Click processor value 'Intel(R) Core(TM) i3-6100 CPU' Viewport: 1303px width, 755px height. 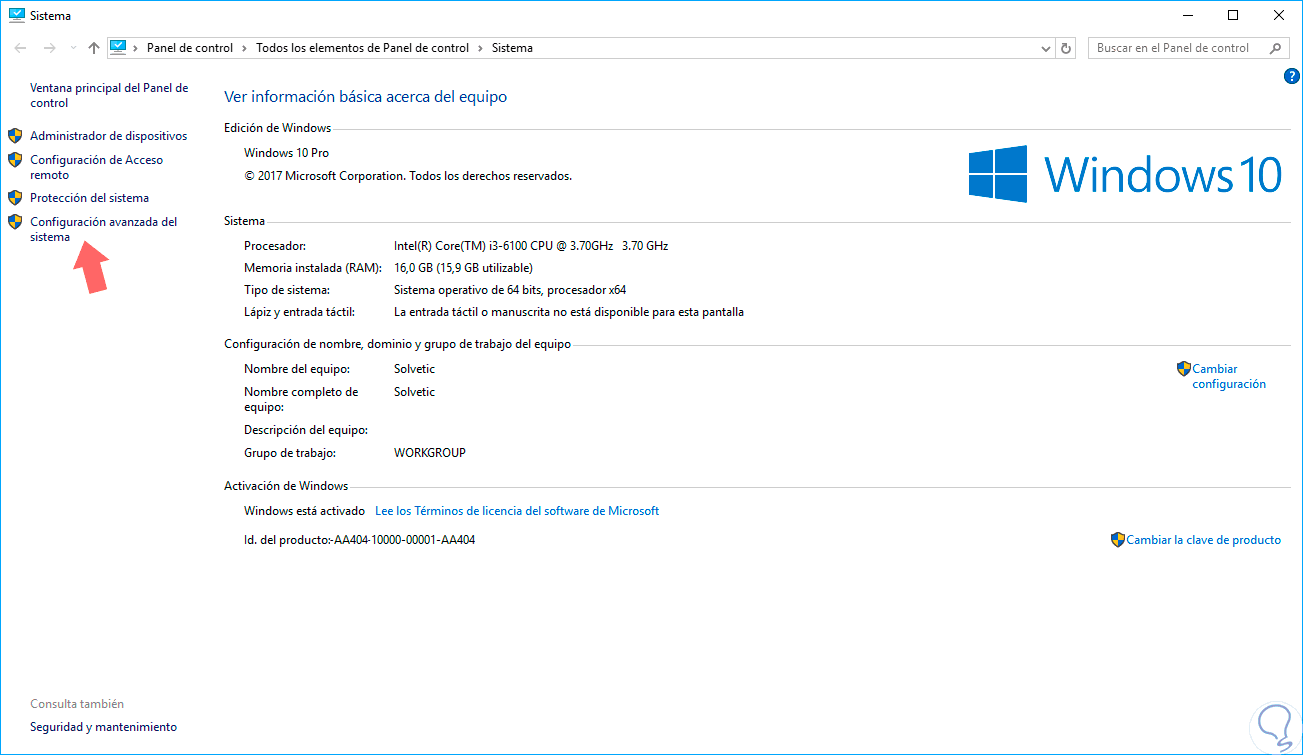click(x=531, y=246)
